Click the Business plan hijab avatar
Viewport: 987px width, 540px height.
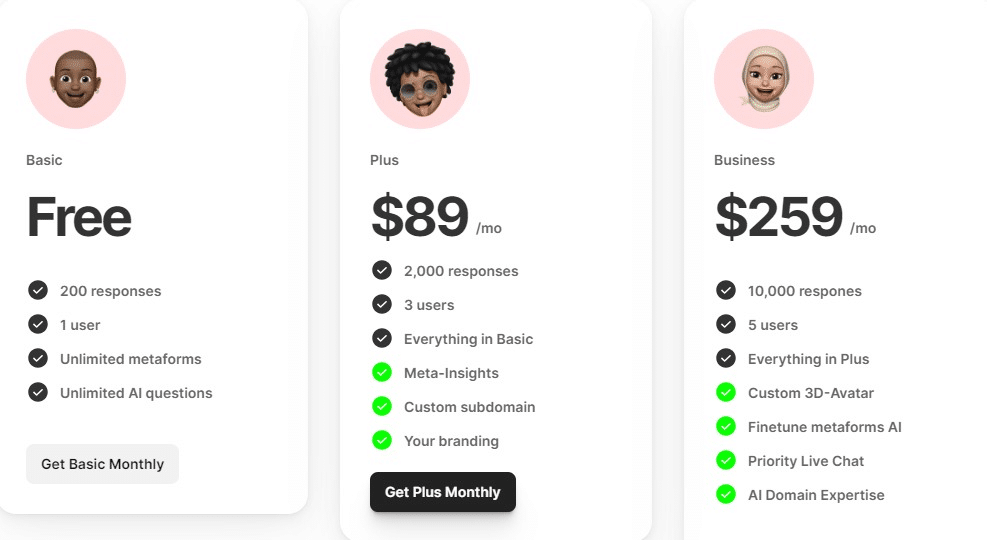[x=764, y=79]
